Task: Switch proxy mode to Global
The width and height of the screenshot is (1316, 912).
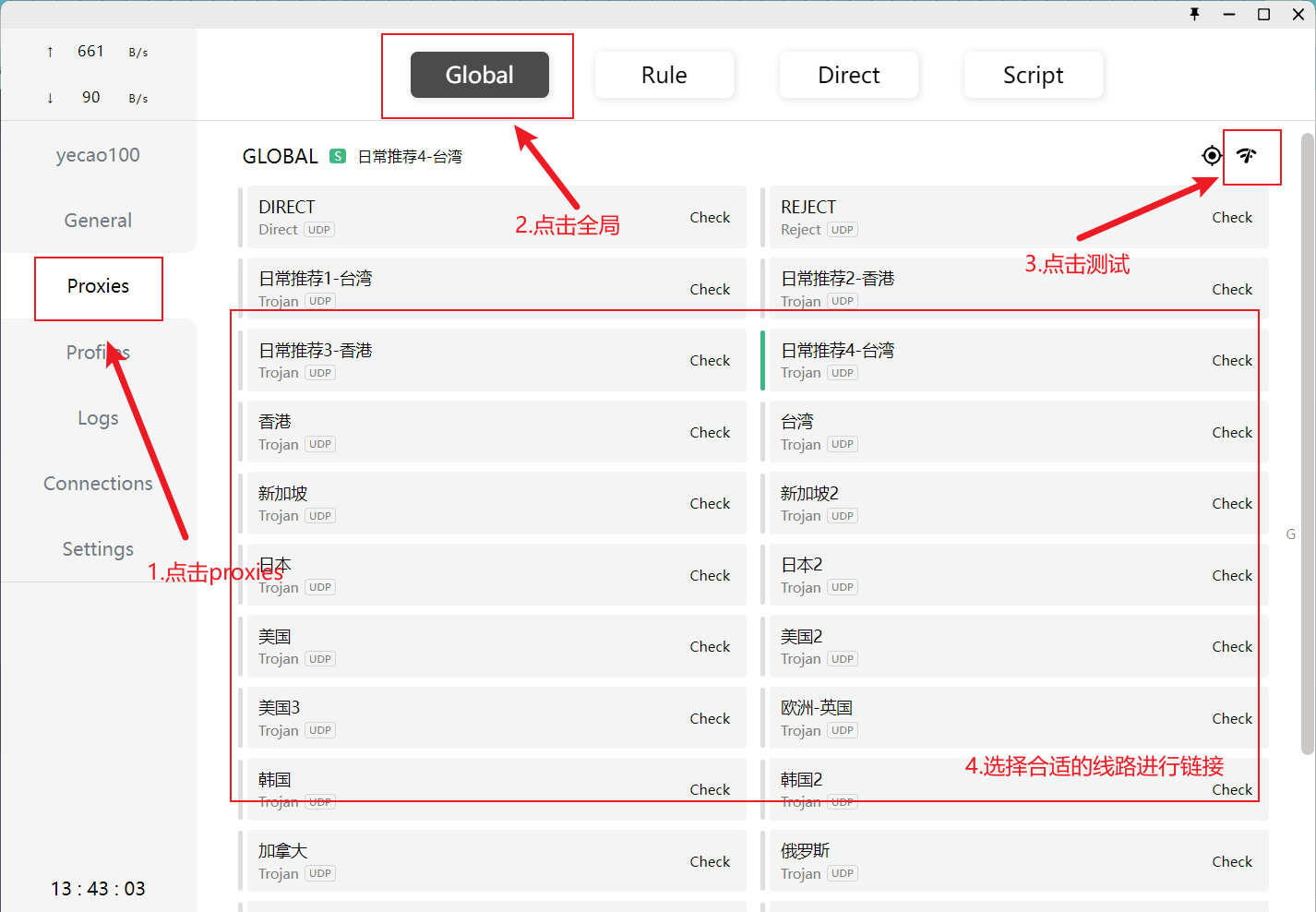Action: pyautogui.click(x=480, y=75)
